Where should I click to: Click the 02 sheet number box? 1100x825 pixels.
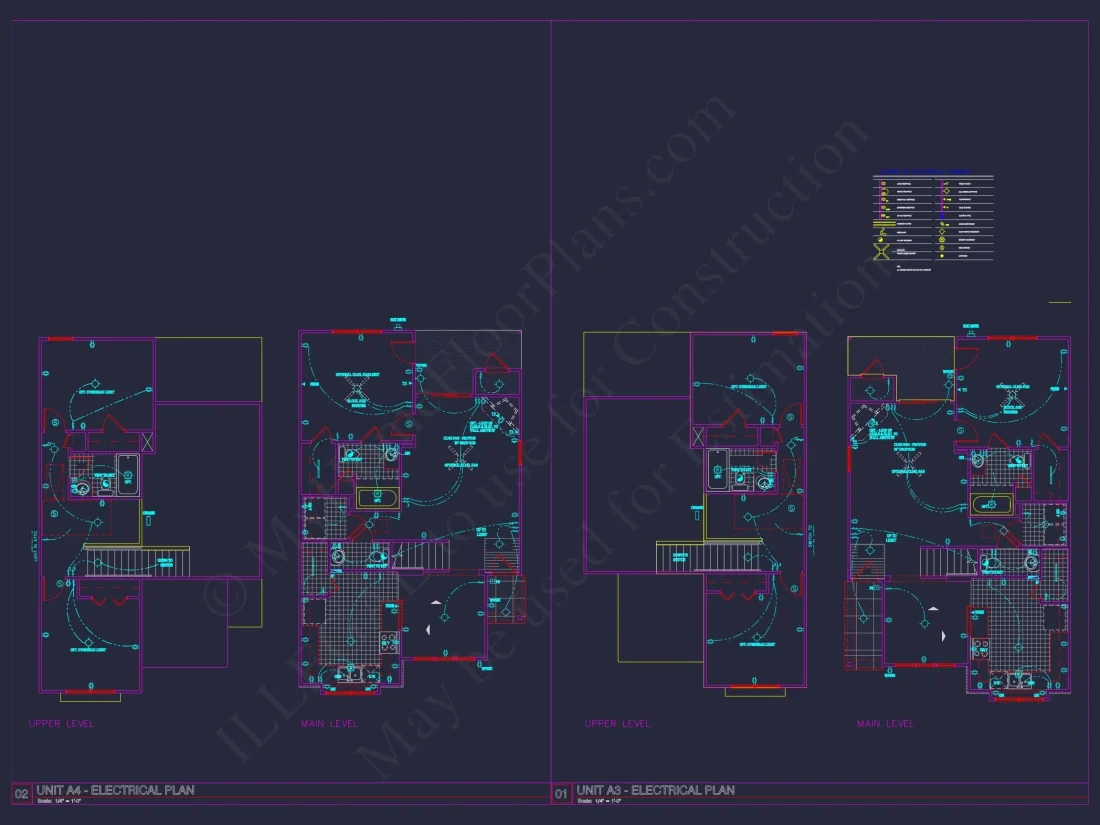[x=21, y=793]
